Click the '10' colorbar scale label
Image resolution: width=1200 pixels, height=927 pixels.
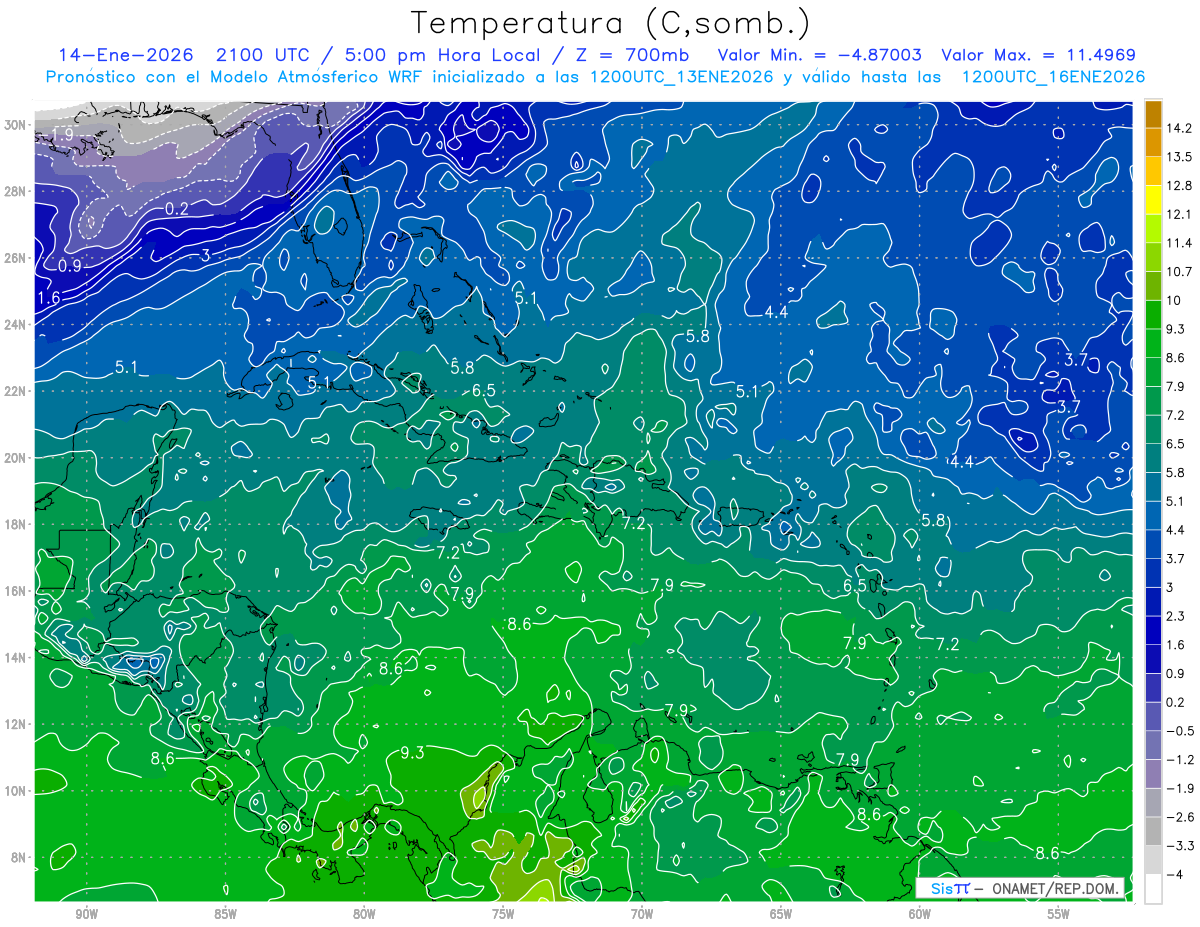pyautogui.click(x=1173, y=301)
